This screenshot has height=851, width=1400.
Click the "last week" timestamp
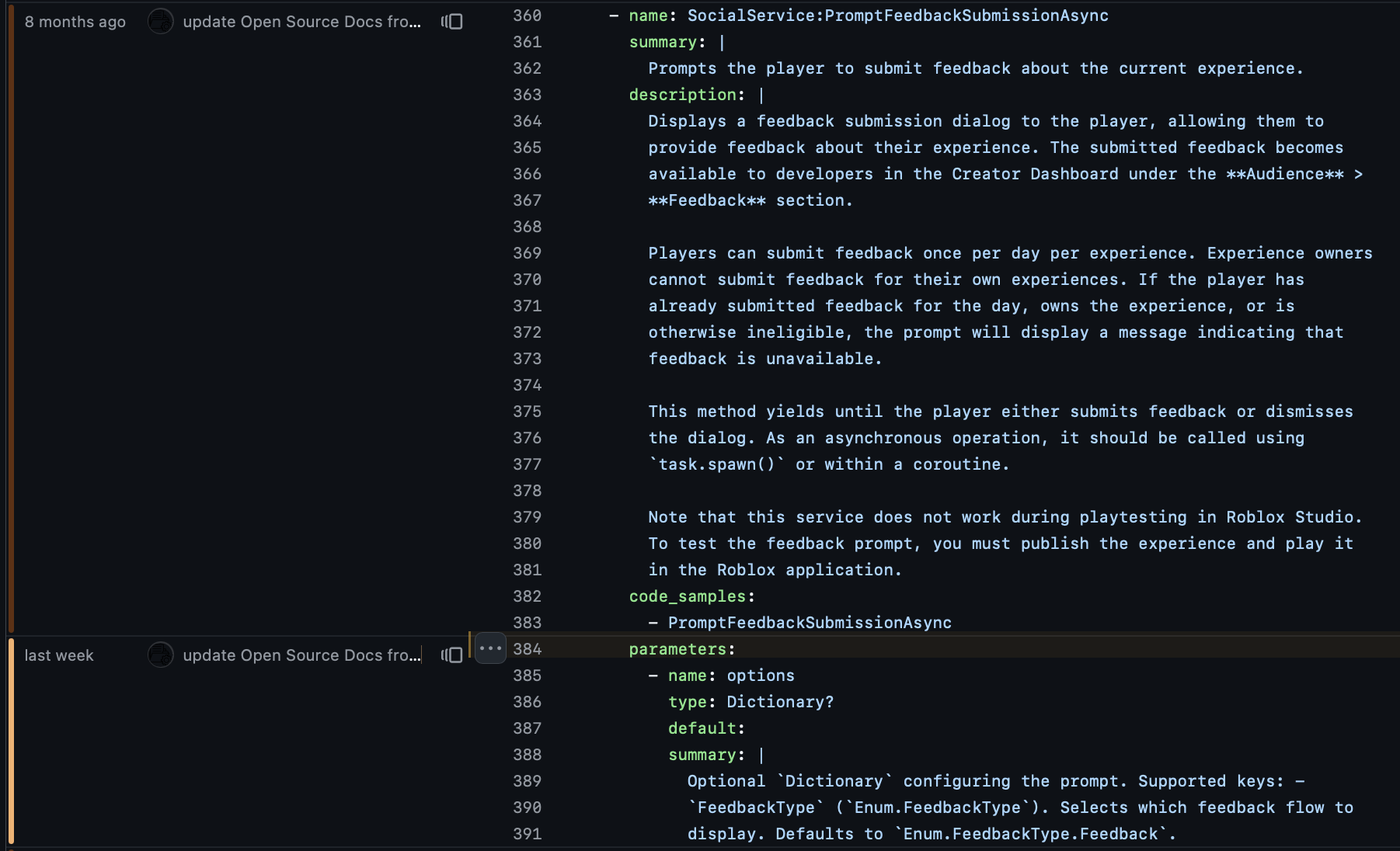pos(59,655)
